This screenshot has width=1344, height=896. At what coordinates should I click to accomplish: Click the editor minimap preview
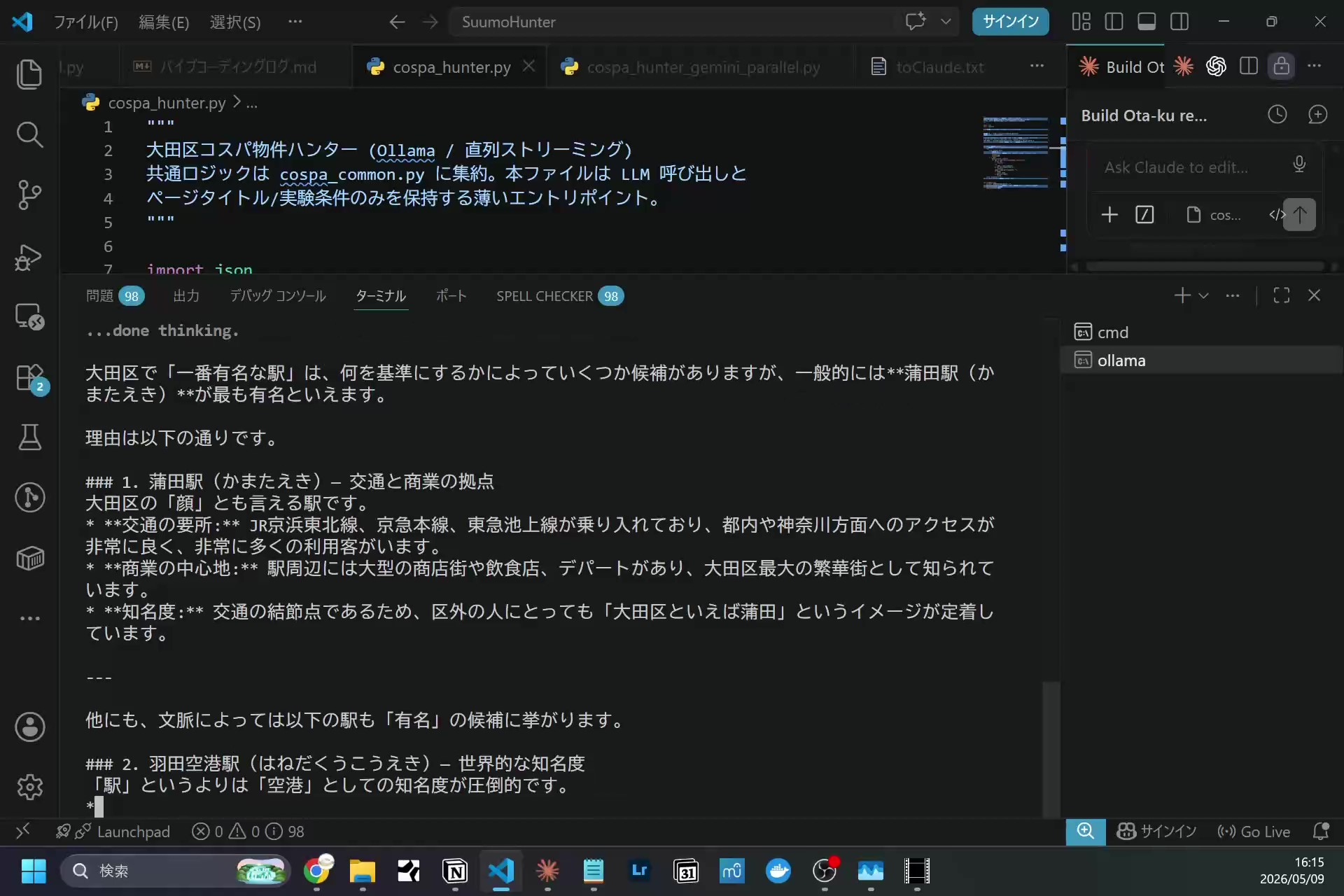pos(1015,153)
